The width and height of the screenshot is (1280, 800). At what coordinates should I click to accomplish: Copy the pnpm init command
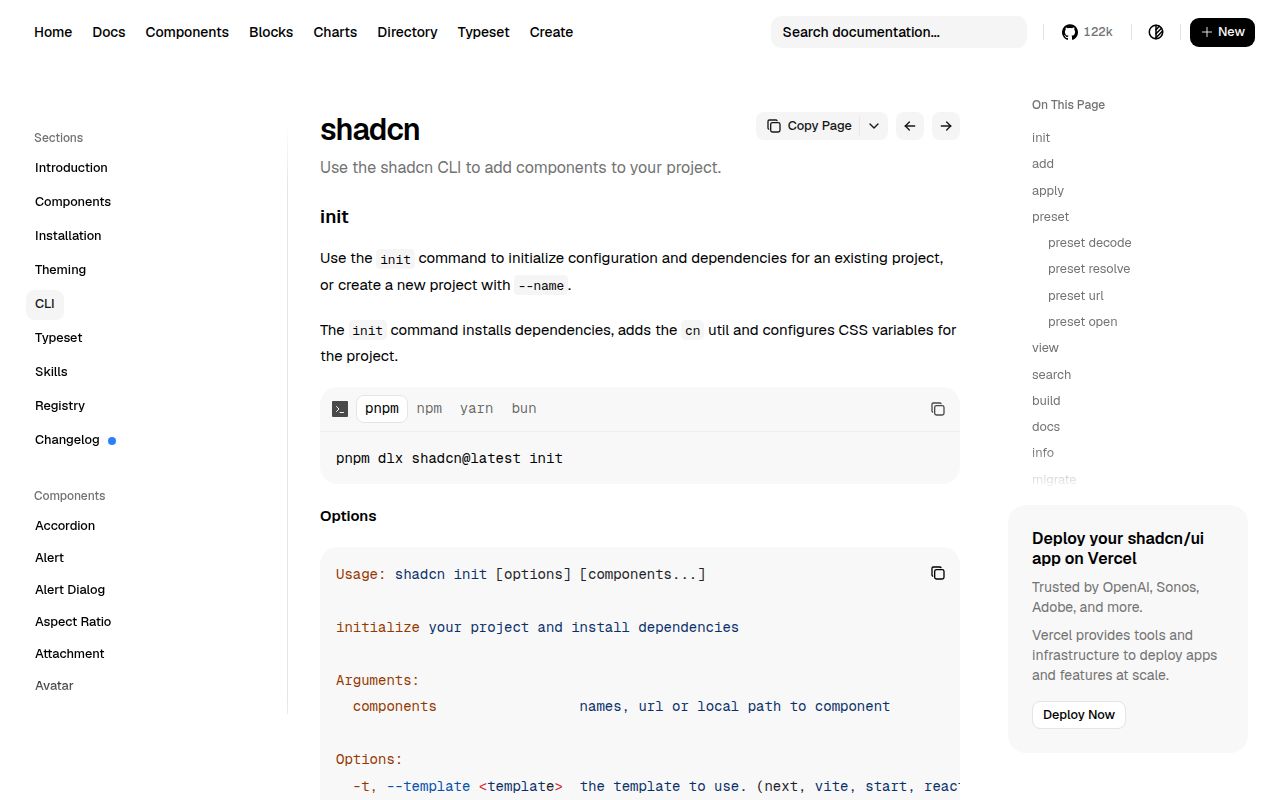(938, 409)
